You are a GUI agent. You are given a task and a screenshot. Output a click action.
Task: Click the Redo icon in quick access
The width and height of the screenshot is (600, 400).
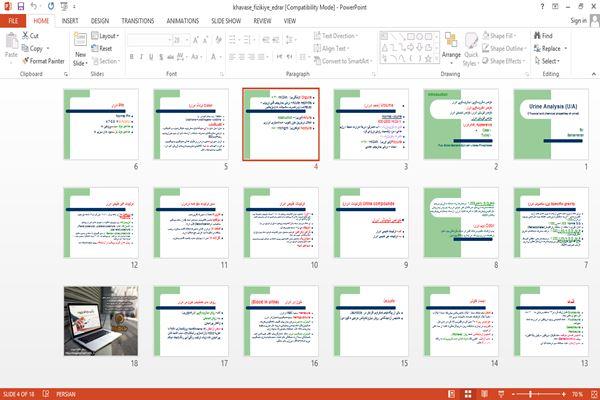(51, 7)
